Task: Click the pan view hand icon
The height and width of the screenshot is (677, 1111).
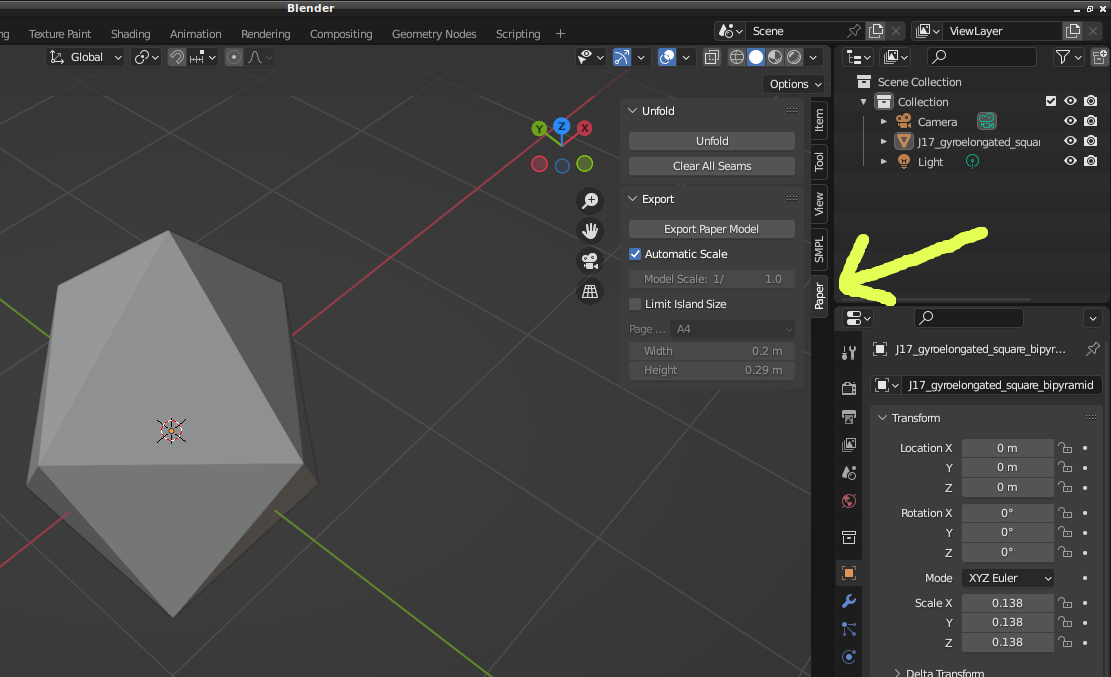Action: 590,231
